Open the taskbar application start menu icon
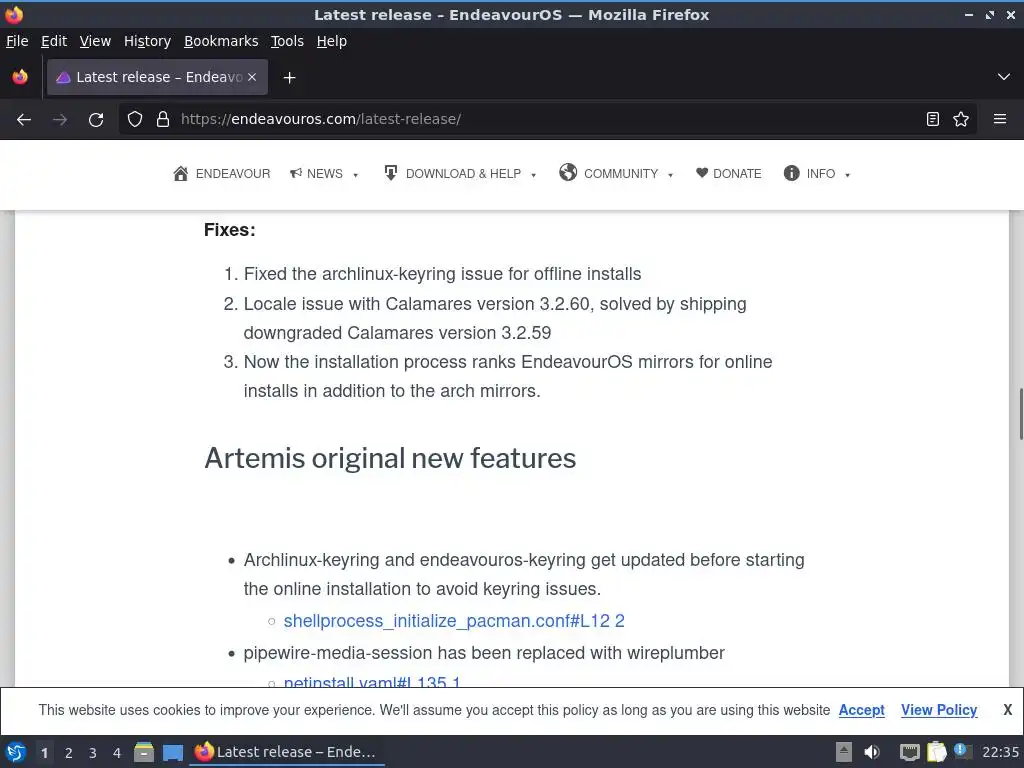Image resolution: width=1024 pixels, height=768 pixels. coord(16,752)
